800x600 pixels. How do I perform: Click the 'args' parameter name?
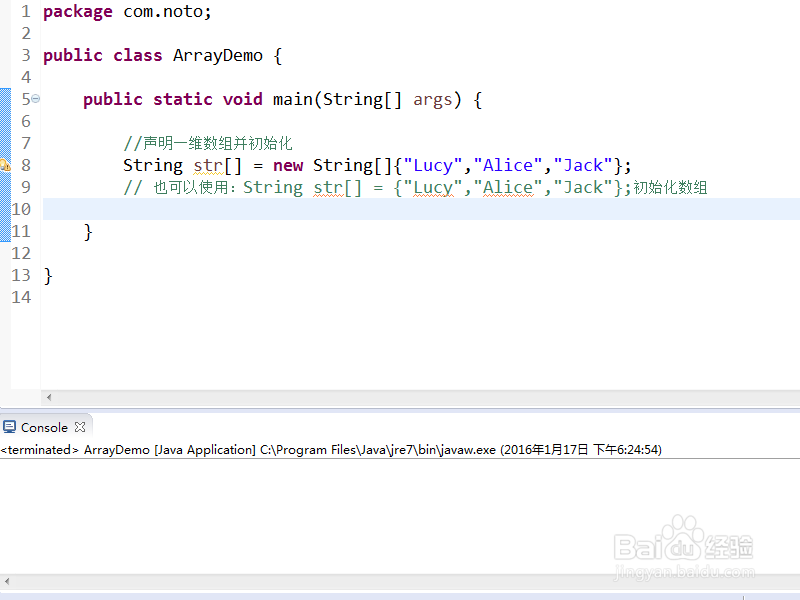click(433, 100)
